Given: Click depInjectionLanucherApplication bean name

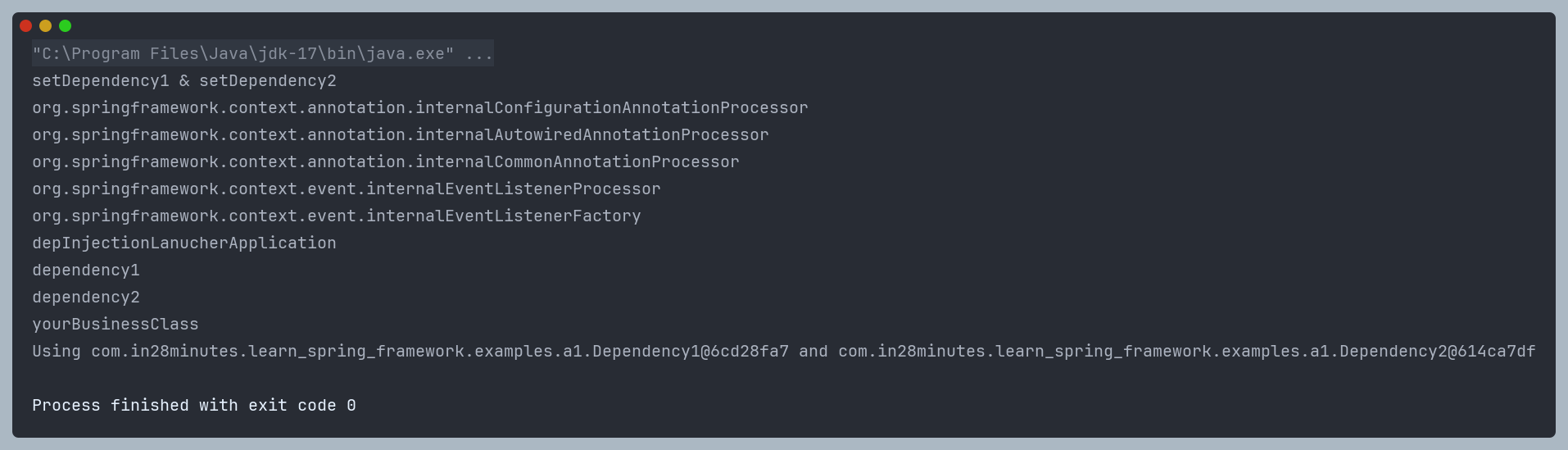Looking at the screenshot, I should (x=184, y=243).
